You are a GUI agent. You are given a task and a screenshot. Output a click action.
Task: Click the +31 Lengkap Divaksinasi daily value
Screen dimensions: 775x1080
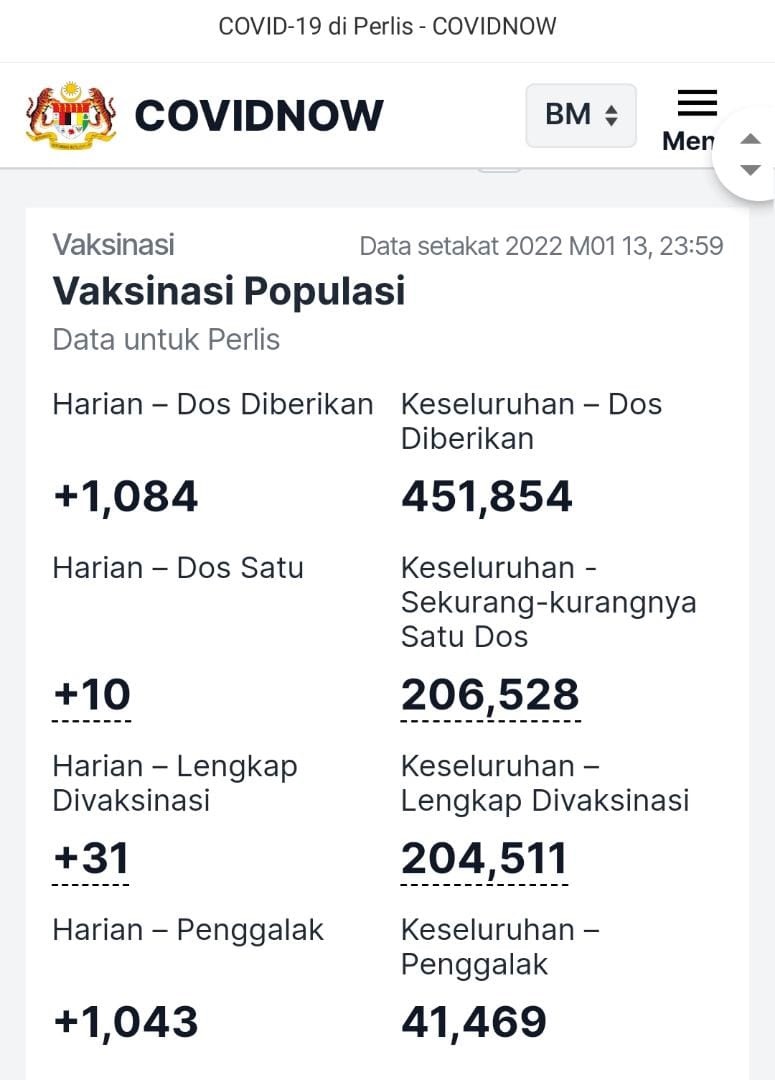(91, 858)
